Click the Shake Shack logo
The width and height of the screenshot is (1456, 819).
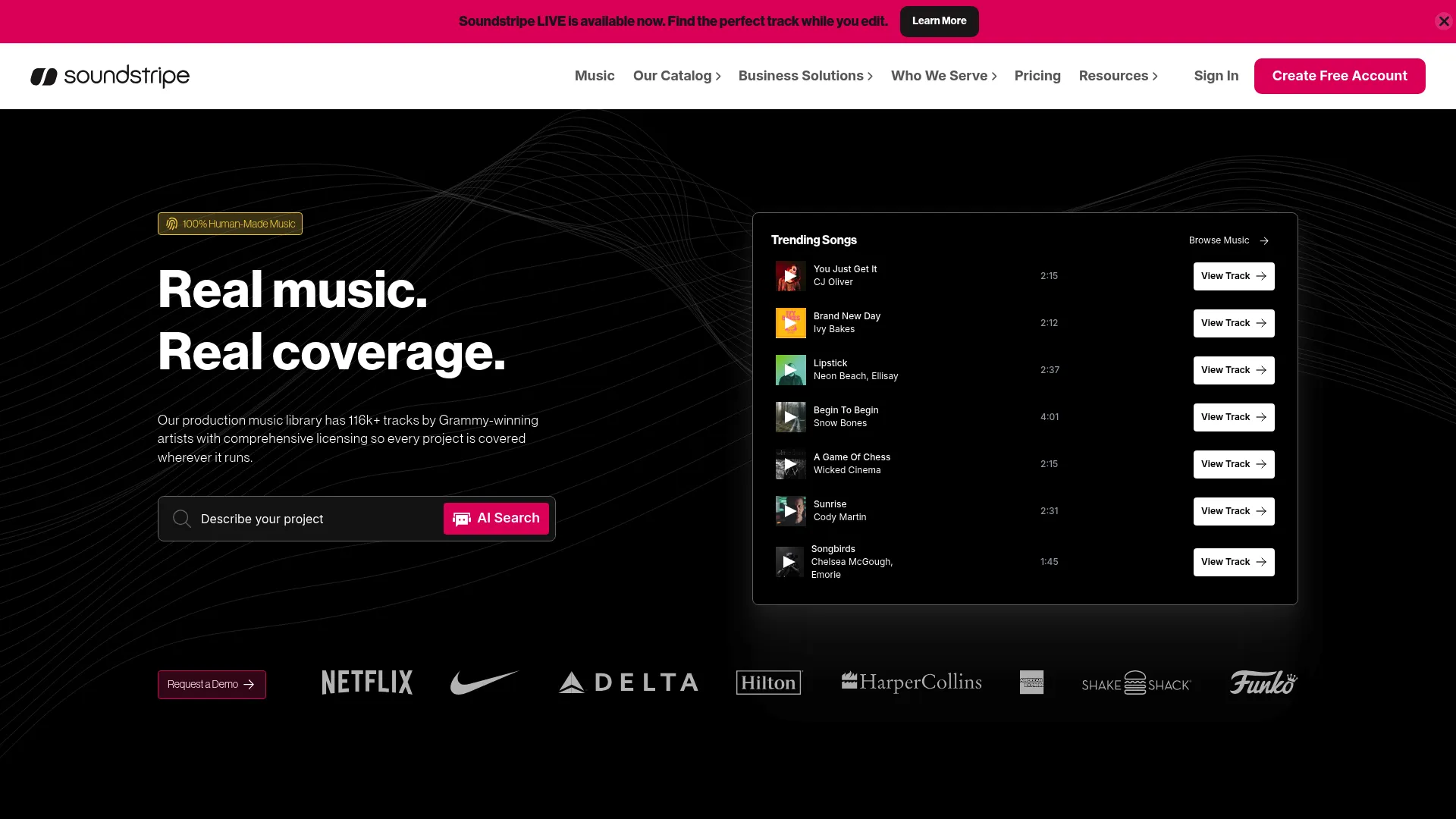pos(1136,682)
